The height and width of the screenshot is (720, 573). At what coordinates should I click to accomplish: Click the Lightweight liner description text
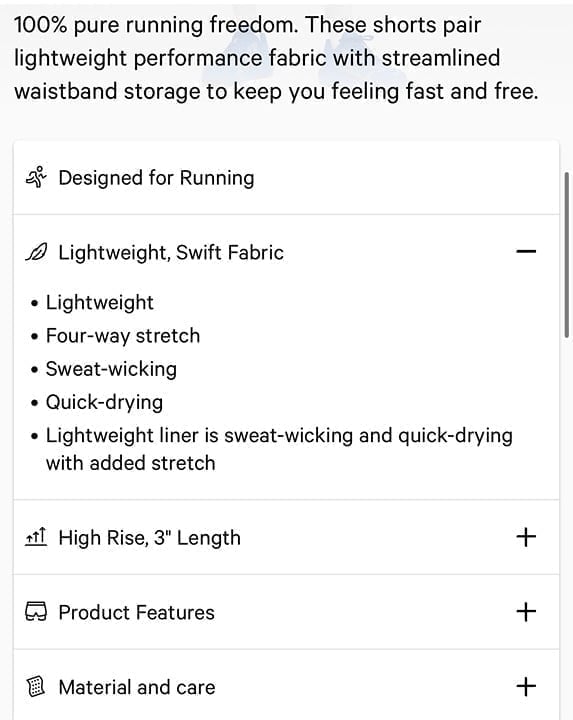pos(279,449)
